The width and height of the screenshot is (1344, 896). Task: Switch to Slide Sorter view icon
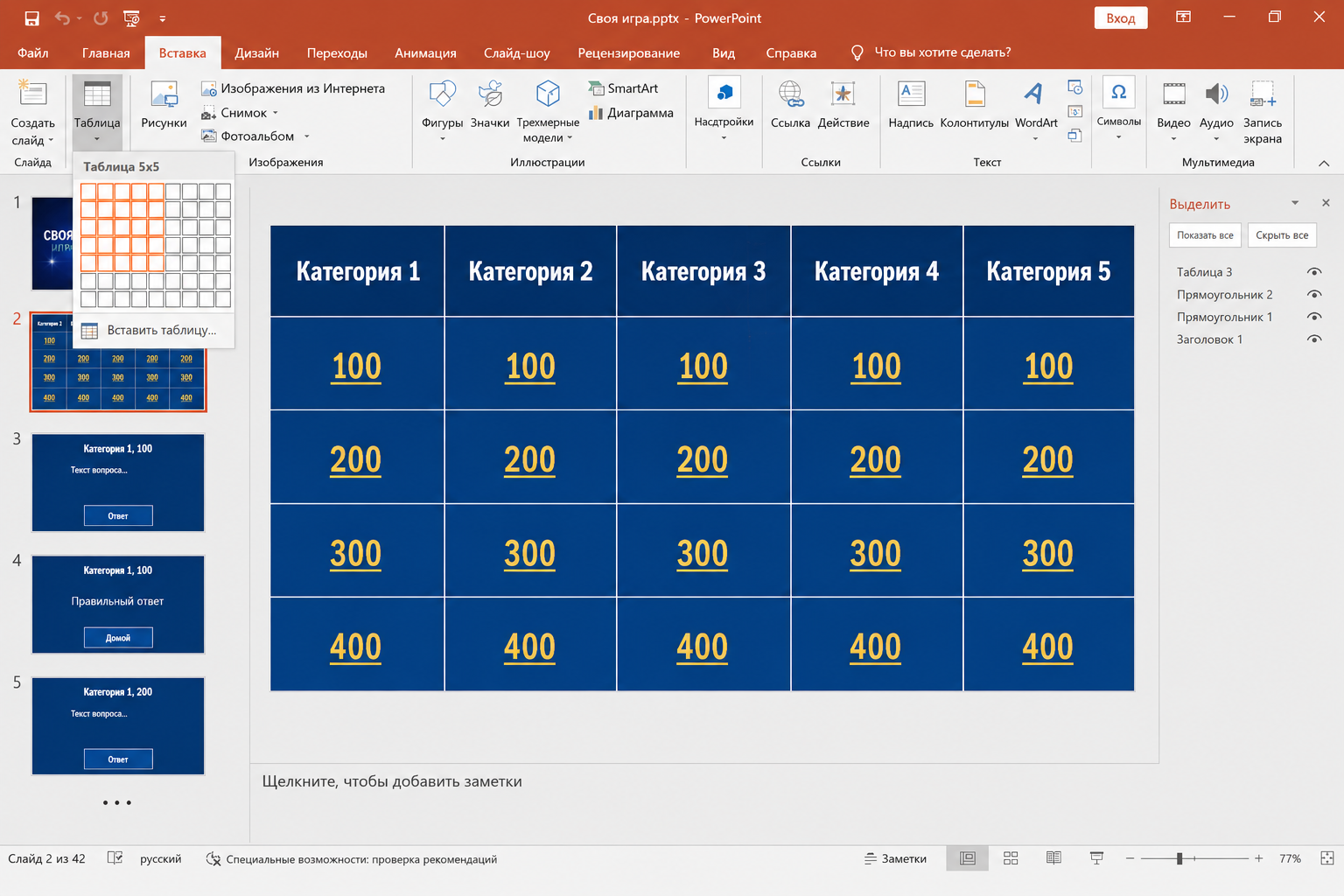coord(1011,858)
